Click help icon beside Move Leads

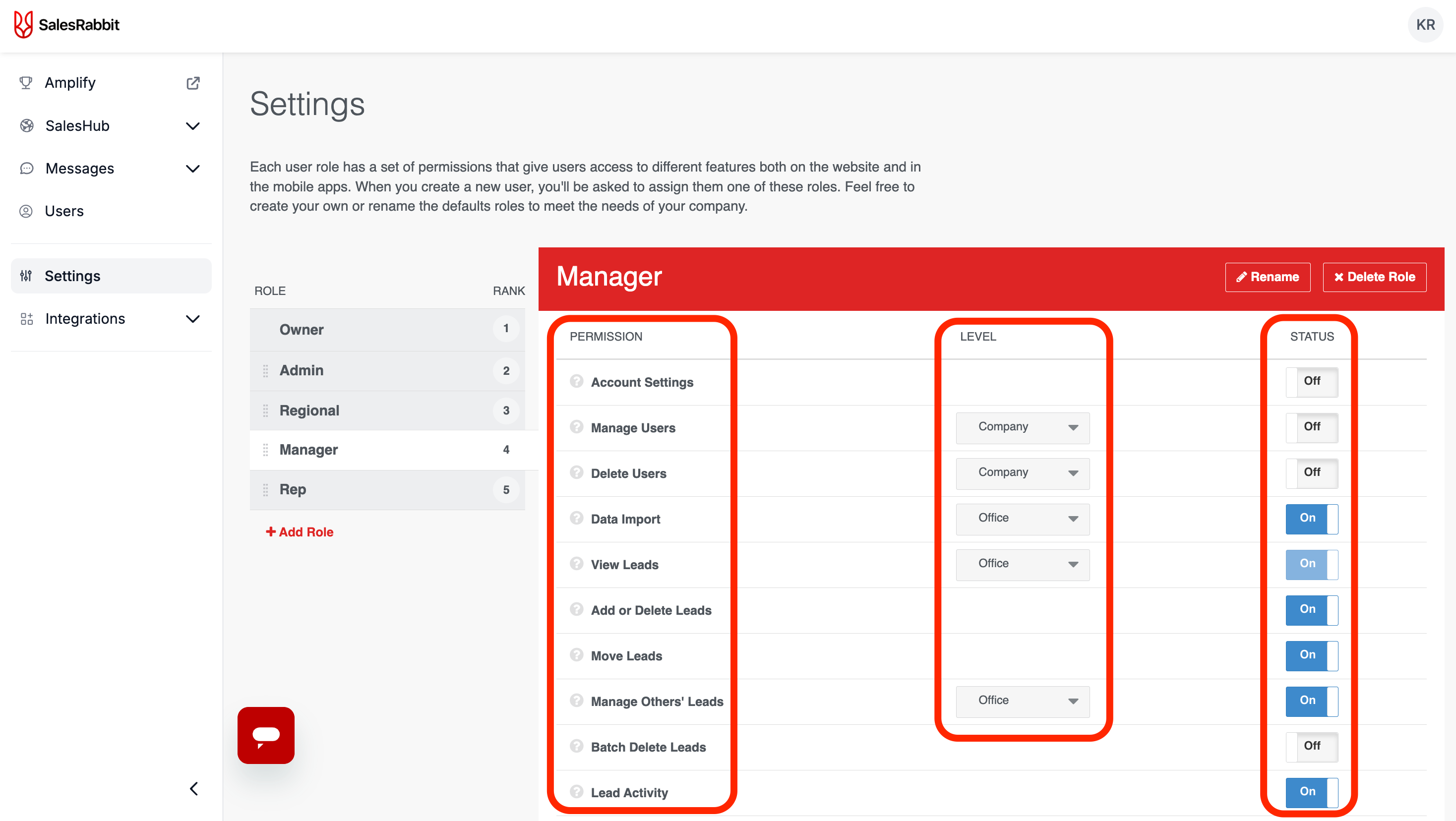click(576, 655)
